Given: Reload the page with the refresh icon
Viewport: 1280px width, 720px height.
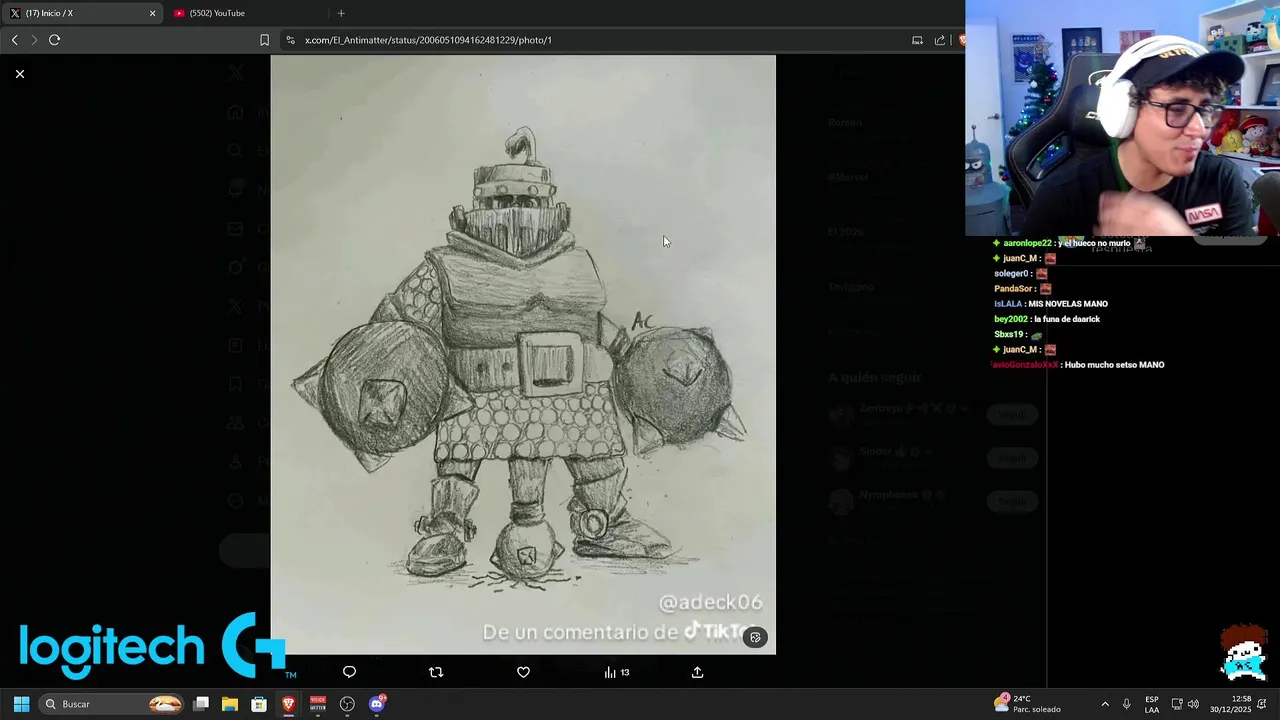Looking at the screenshot, I should tap(55, 40).
